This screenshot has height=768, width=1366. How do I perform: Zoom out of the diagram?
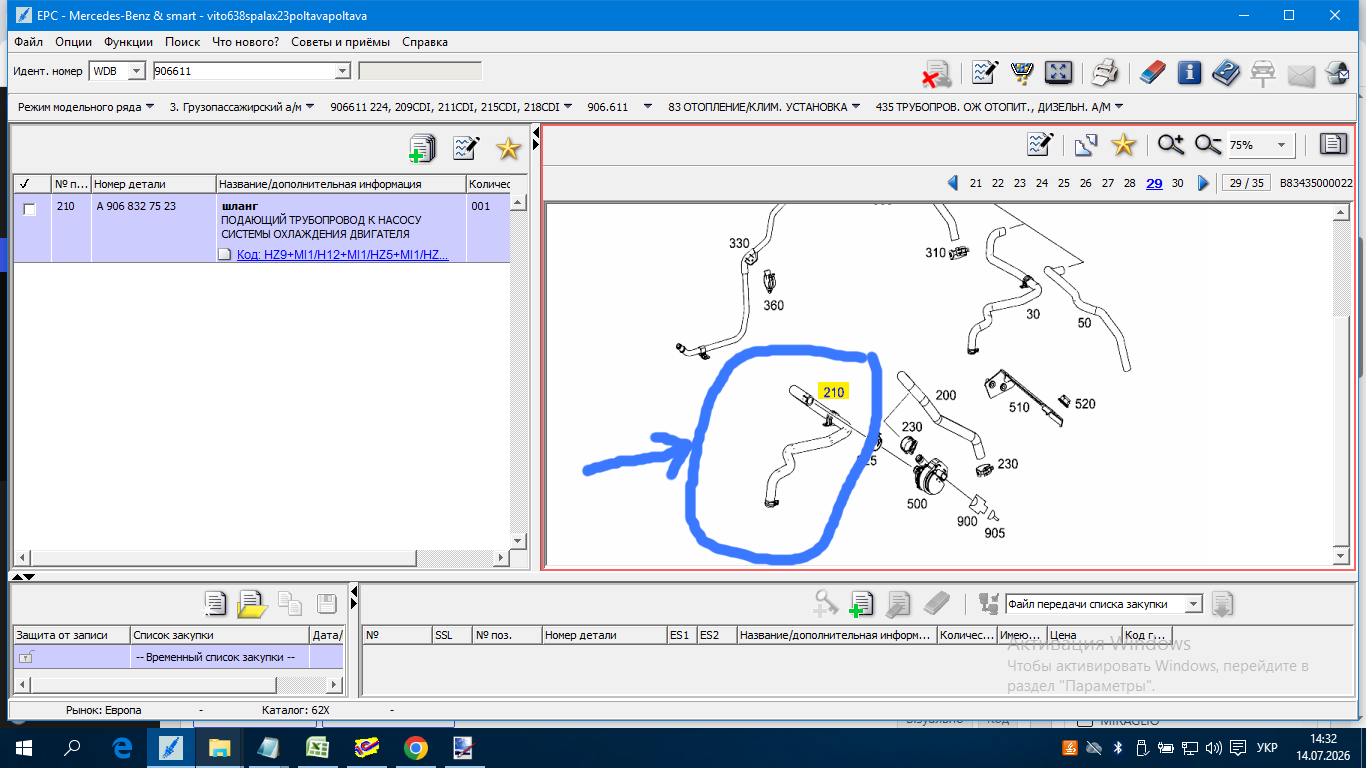1208,145
